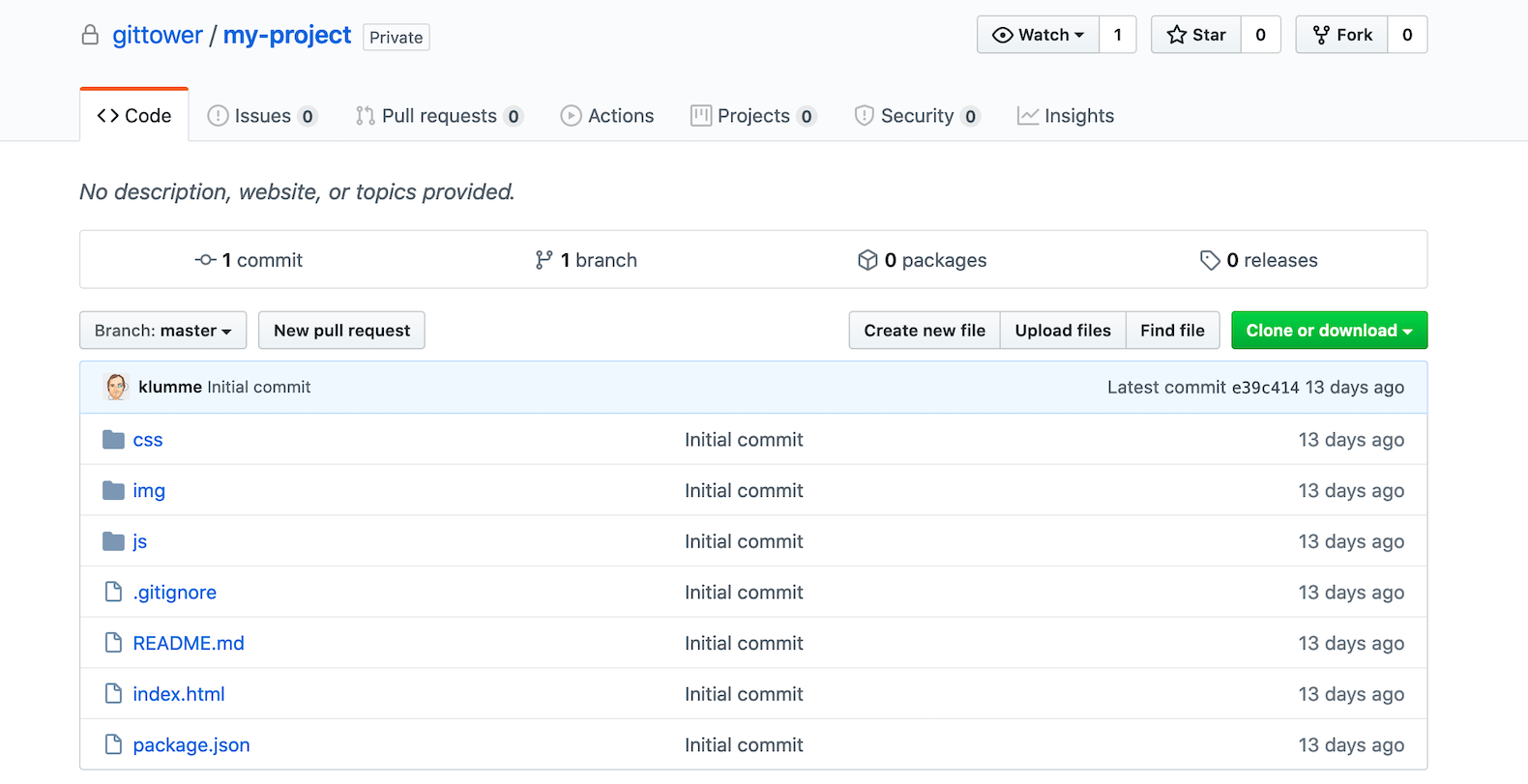
Task: Open the Branch: master selector
Action: (x=162, y=331)
